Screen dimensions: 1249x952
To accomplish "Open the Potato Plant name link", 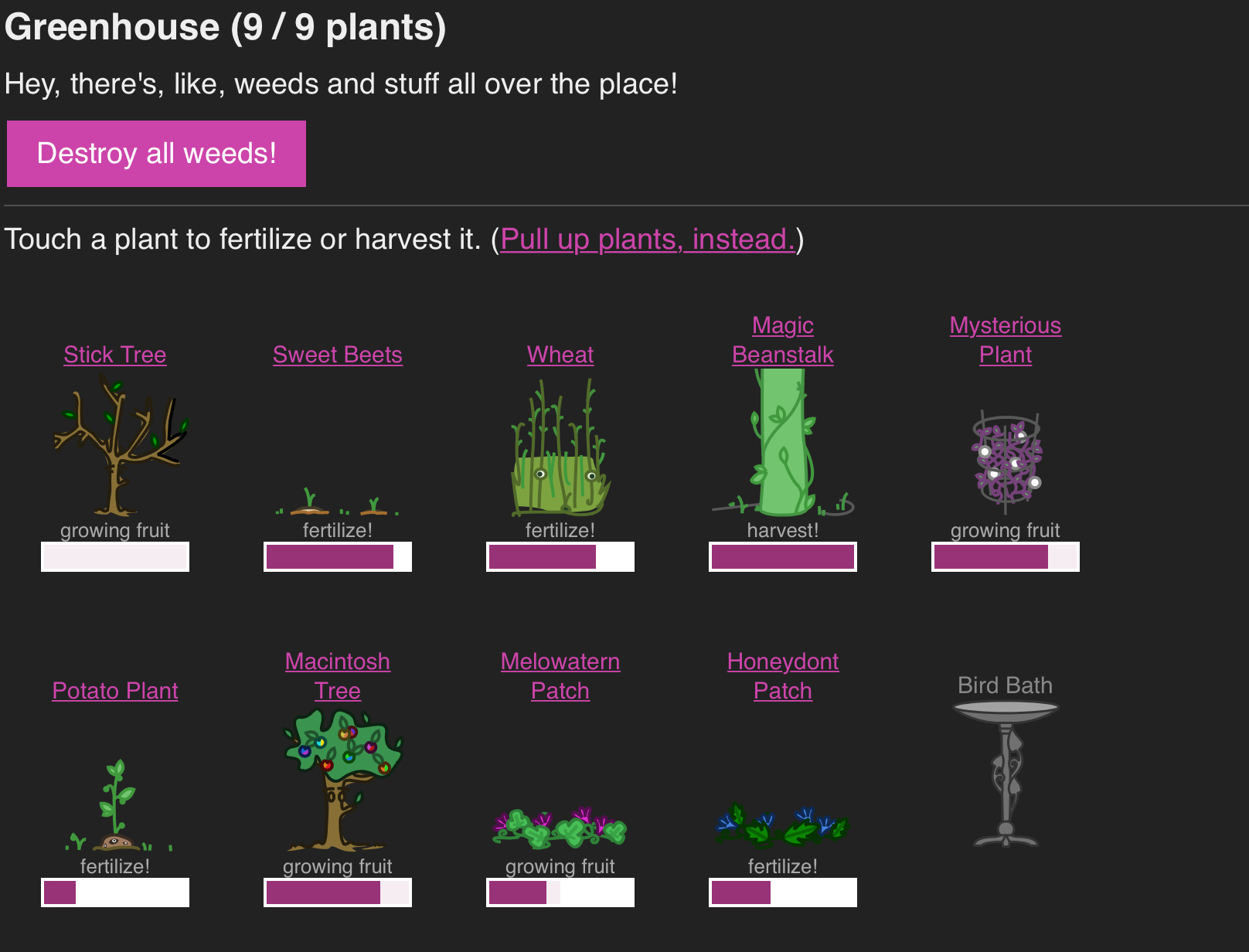I will coord(115,691).
